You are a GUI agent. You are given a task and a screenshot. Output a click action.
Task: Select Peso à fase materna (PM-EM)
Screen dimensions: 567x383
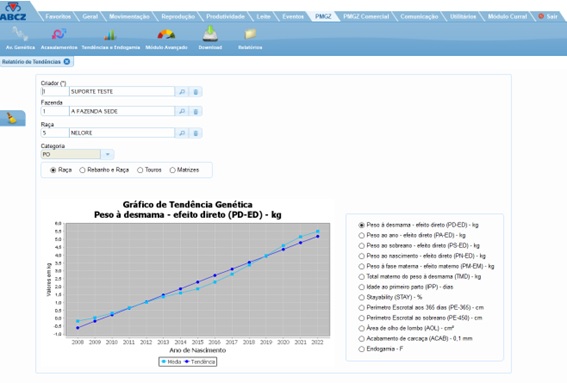[x=361, y=266]
